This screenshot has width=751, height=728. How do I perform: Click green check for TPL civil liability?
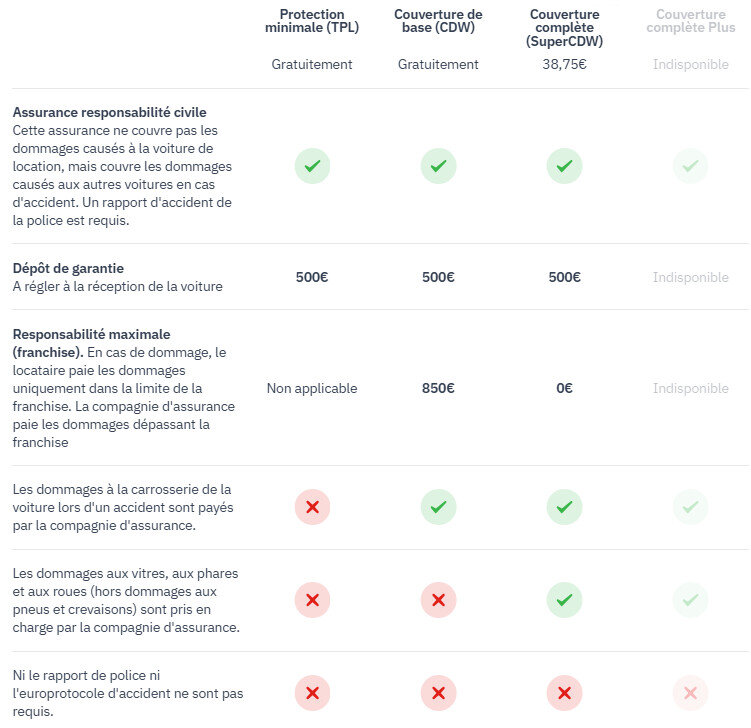click(x=312, y=166)
